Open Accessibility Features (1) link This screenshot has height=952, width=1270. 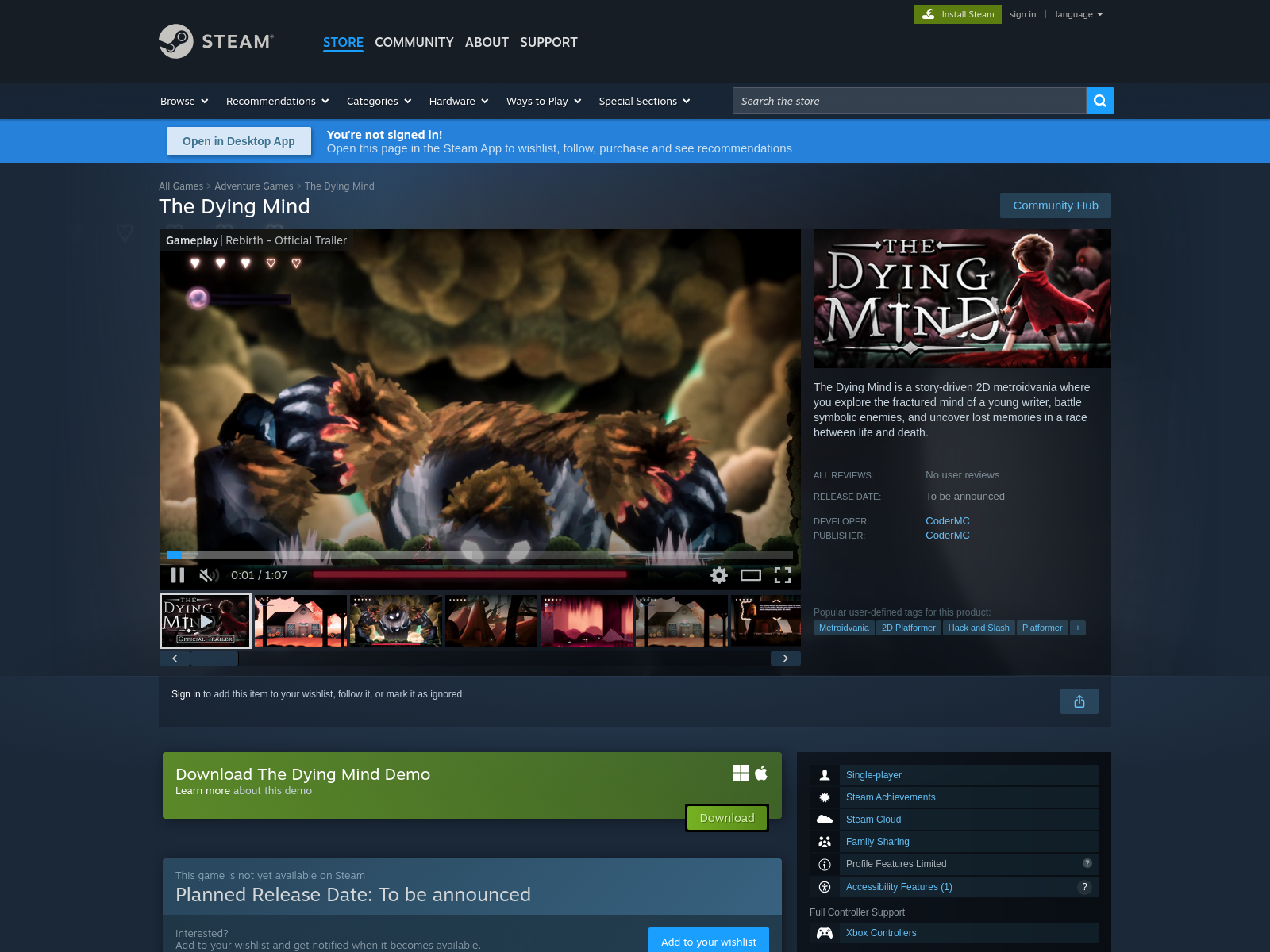pyautogui.click(x=899, y=887)
